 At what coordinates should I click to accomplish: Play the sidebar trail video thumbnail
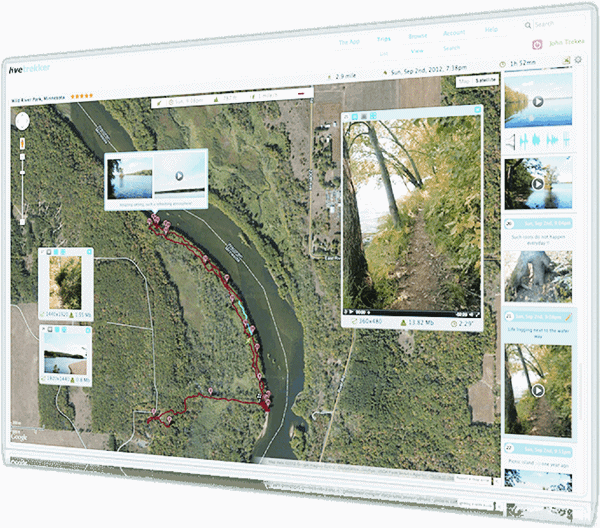click(x=538, y=391)
